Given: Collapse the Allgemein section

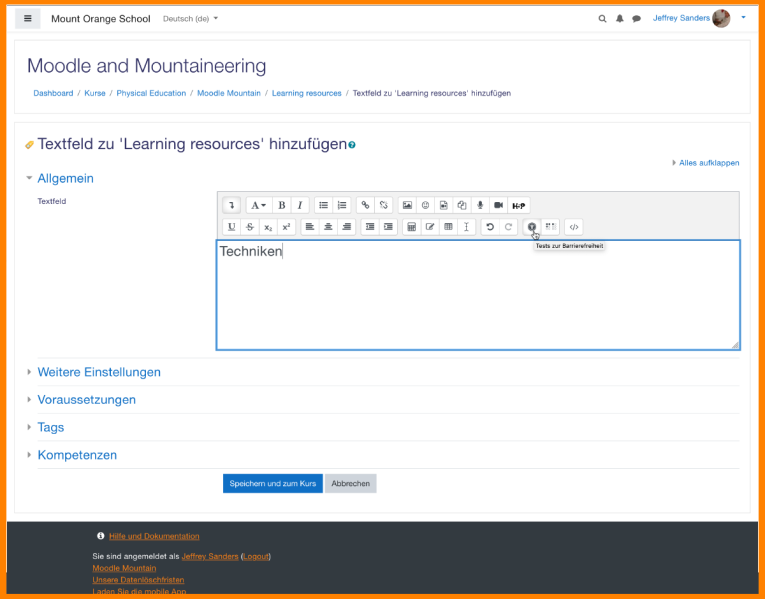Looking at the screenshot, I should 65,179.
